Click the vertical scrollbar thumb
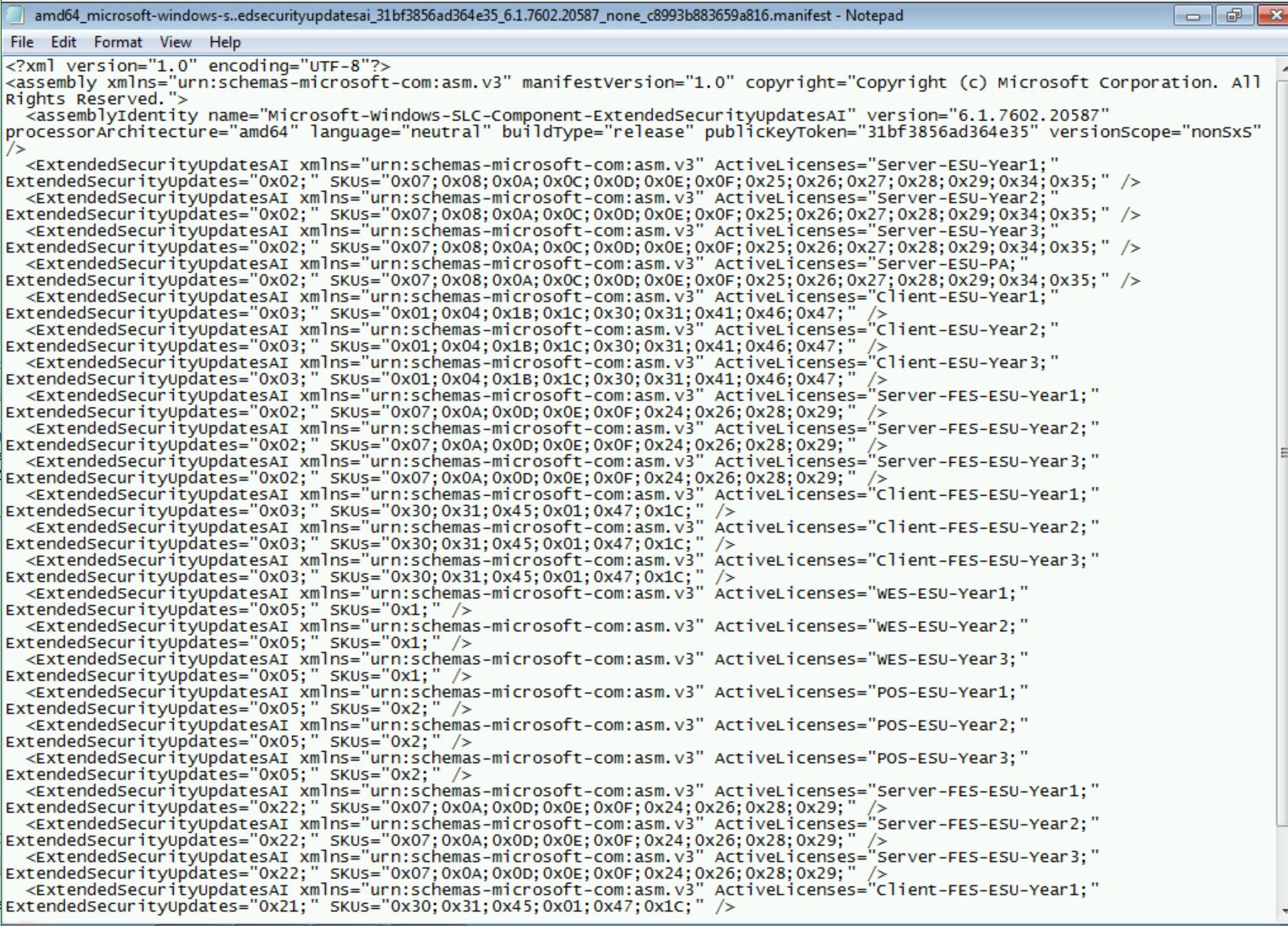The image size is (1288, 926). 1283,453
